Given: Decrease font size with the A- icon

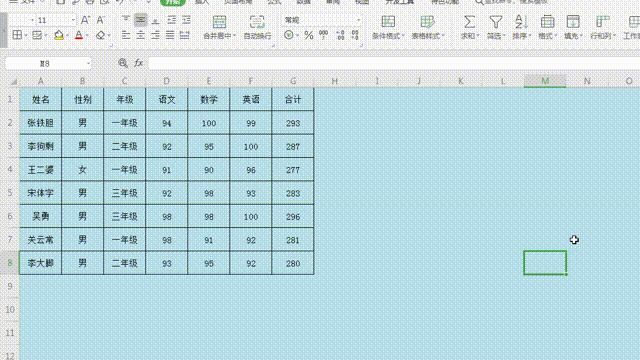Looking at the screenshot, I should (100, 20).
